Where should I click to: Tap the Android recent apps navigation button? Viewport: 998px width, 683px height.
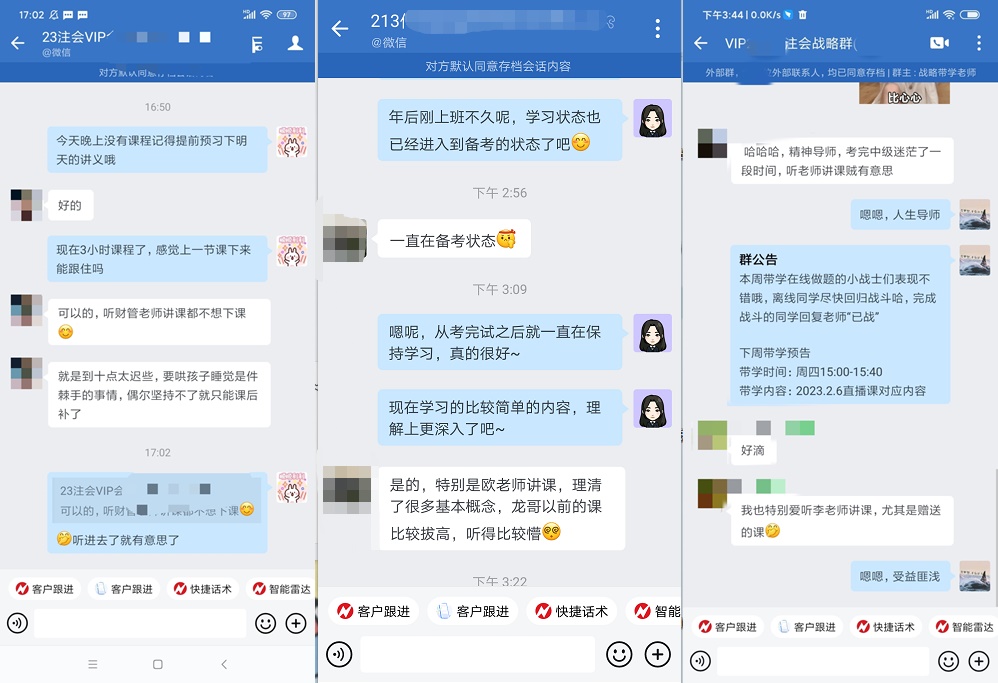click(x=93, y=664)
